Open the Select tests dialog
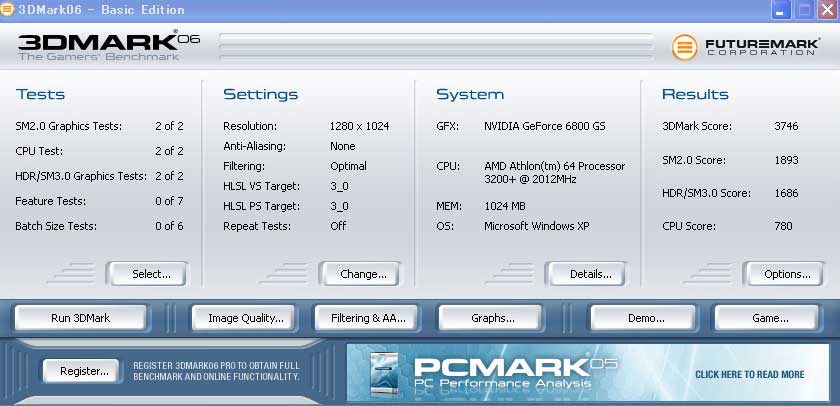Viewport: 840px width, 406px height. click(147, 274)
